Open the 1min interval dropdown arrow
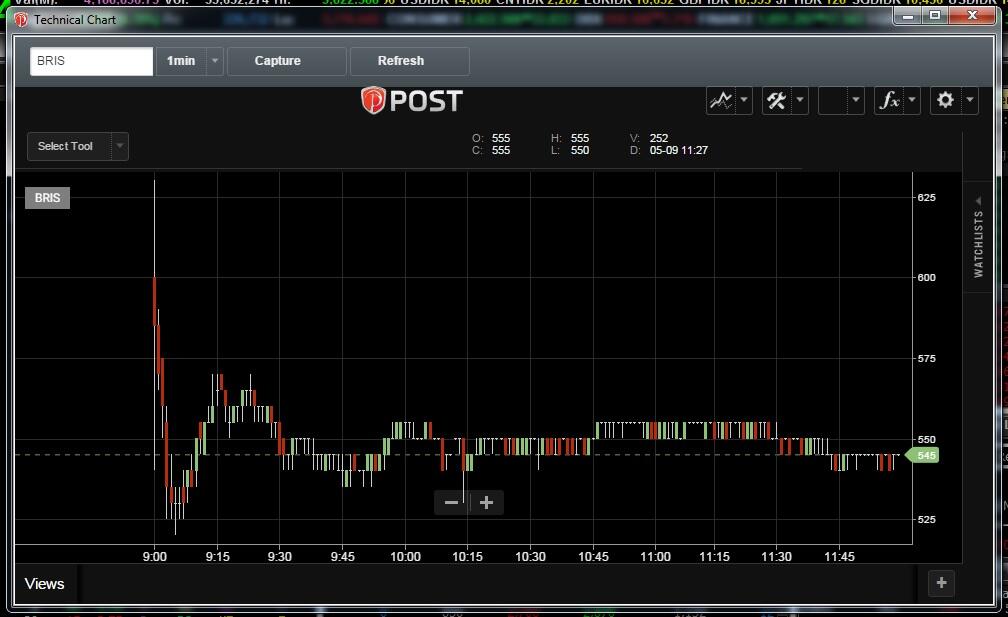The height and width of the screenshot is (617, 1008). (215, 61)
